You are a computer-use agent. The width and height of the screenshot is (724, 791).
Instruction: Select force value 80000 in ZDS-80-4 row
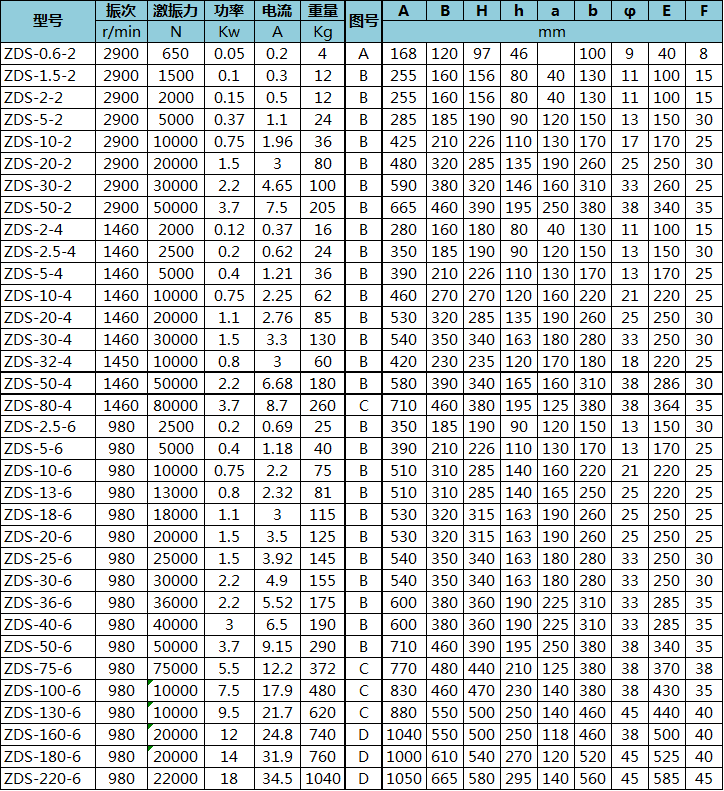tap(176, 406)
